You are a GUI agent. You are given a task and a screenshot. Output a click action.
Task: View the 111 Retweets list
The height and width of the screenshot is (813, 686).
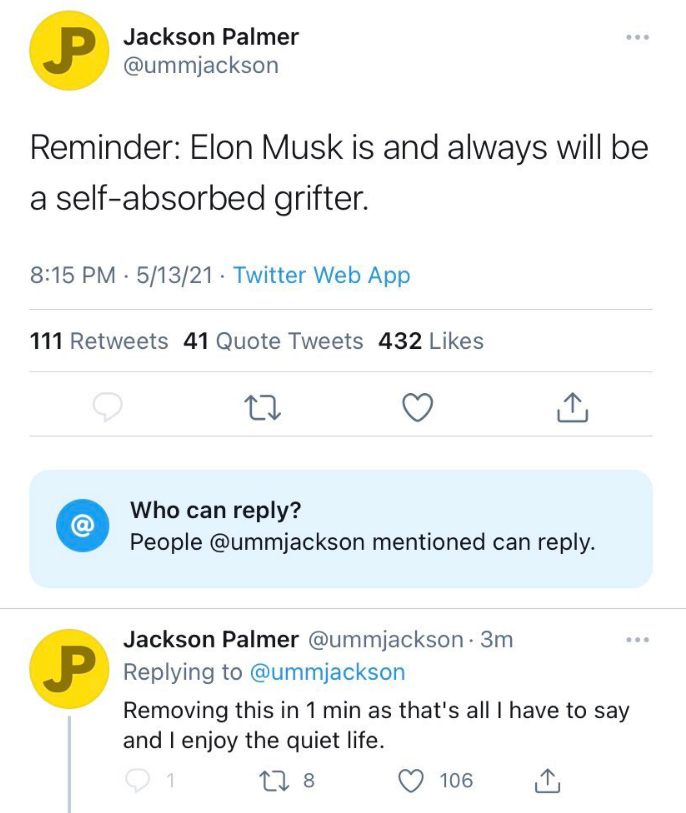(x=99, y=341)
